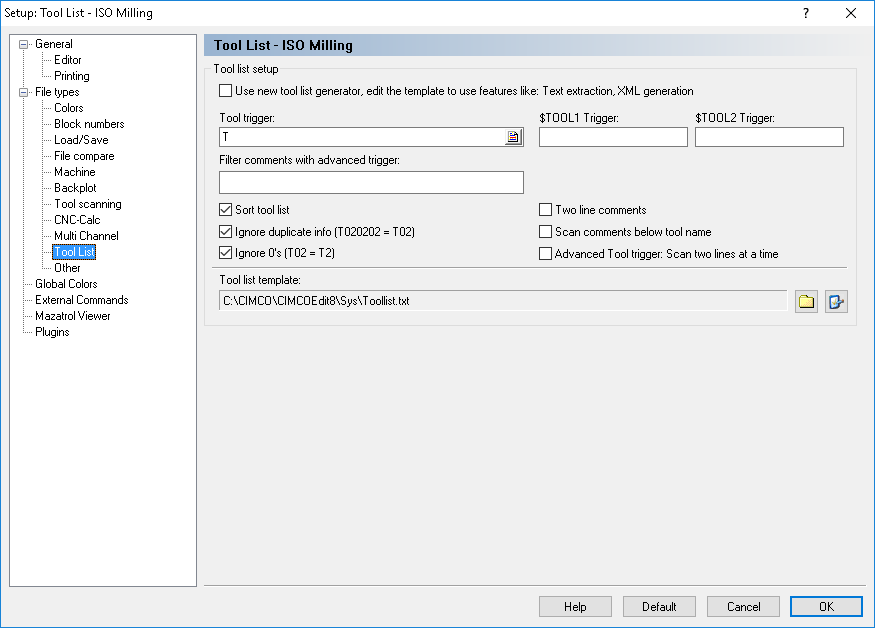Collapse the File types tree node
The image size is (875, 628).
23,92
